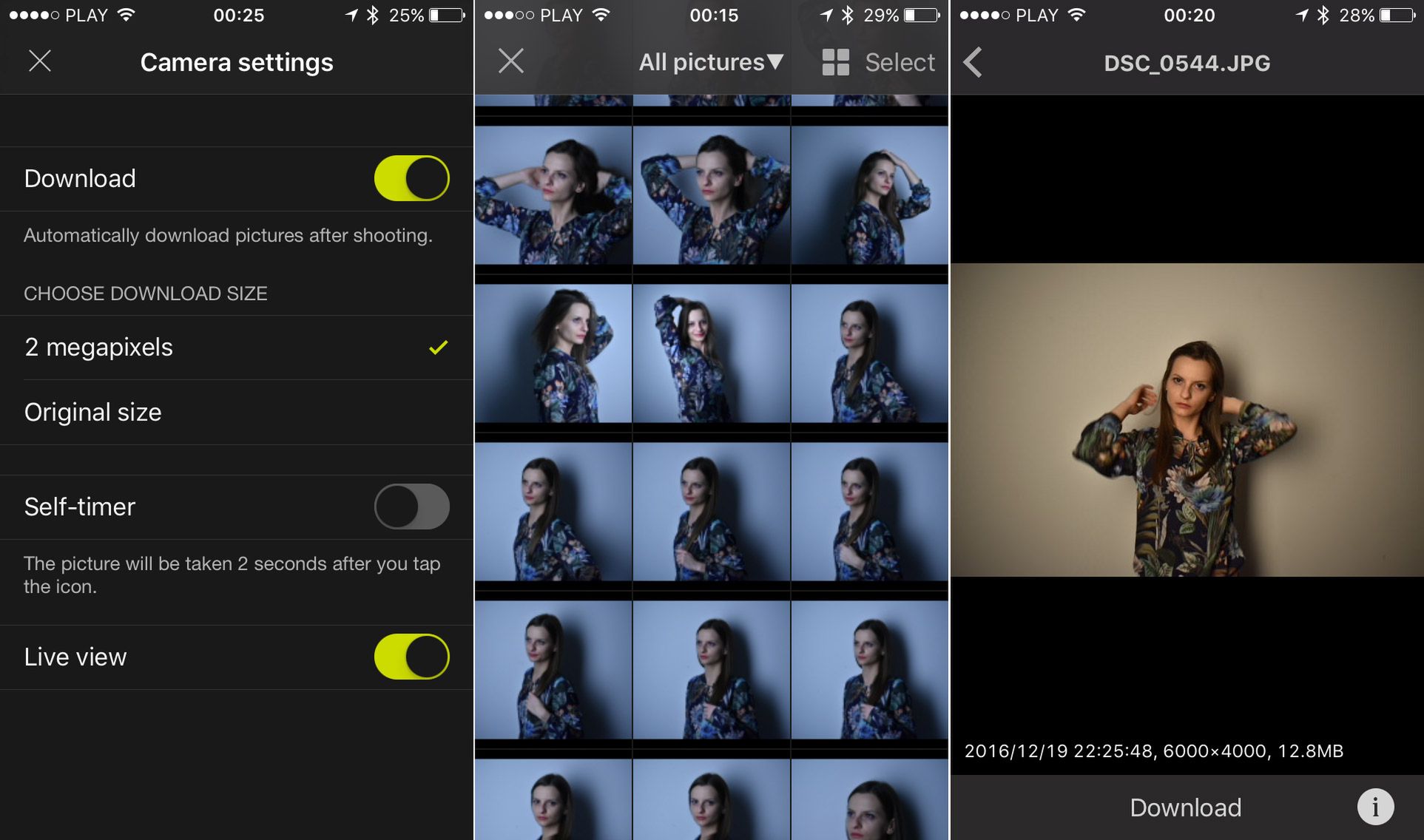Open first full-row thumbnail with both arms raised
The image size is (1424, 840).
click(x=553, y=195)
